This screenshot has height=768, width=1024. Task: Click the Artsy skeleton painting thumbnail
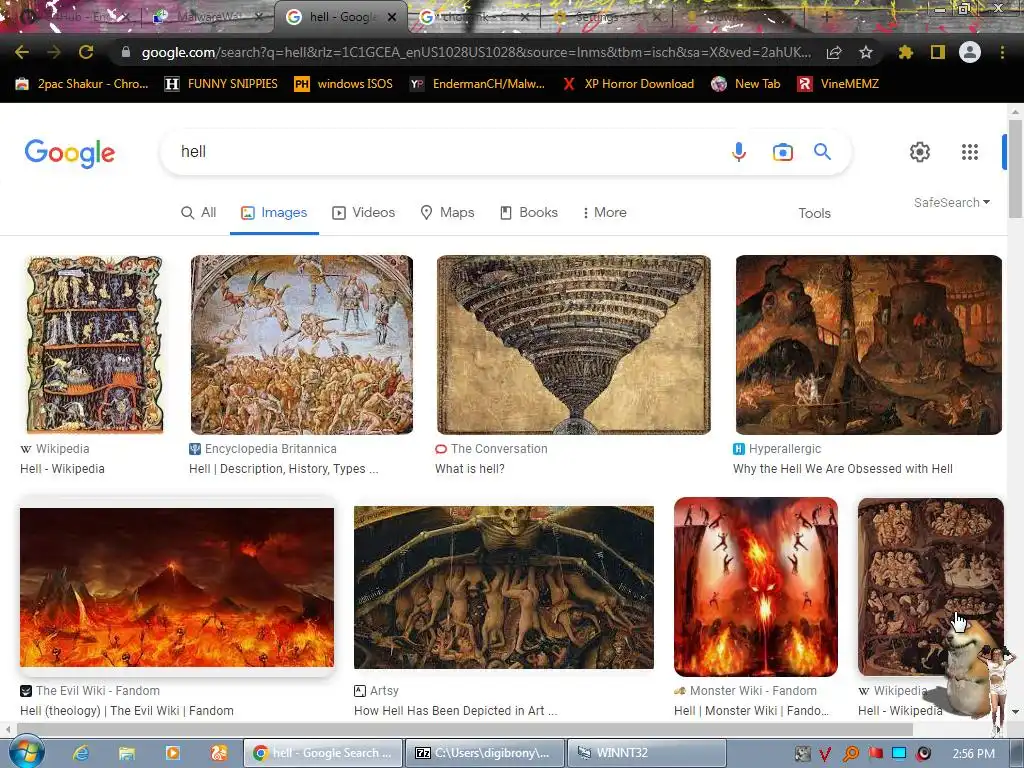(504, 587)
